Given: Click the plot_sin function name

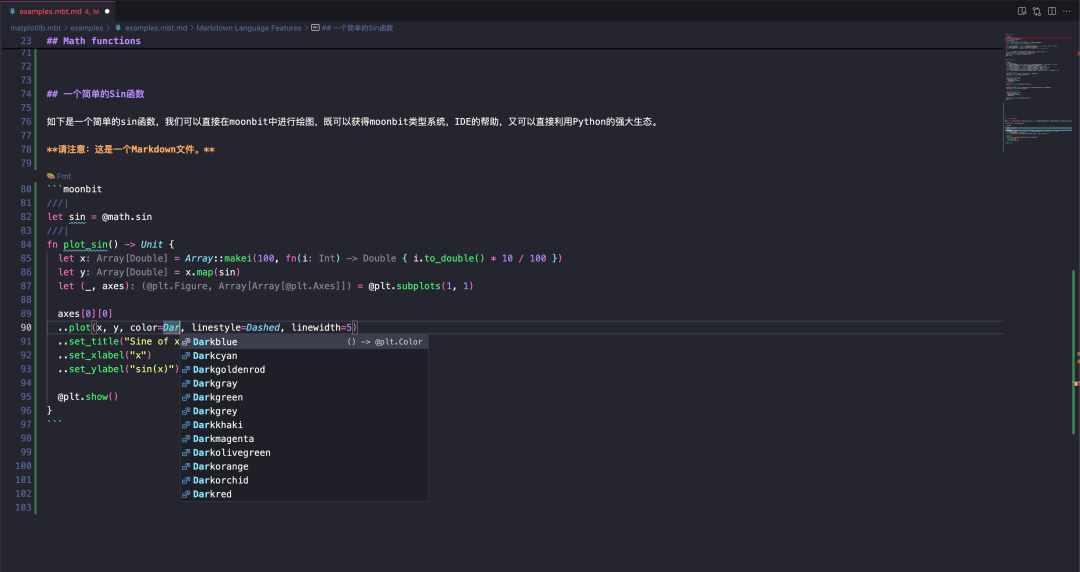Looking at the screenshot, I should click(85, 245).
